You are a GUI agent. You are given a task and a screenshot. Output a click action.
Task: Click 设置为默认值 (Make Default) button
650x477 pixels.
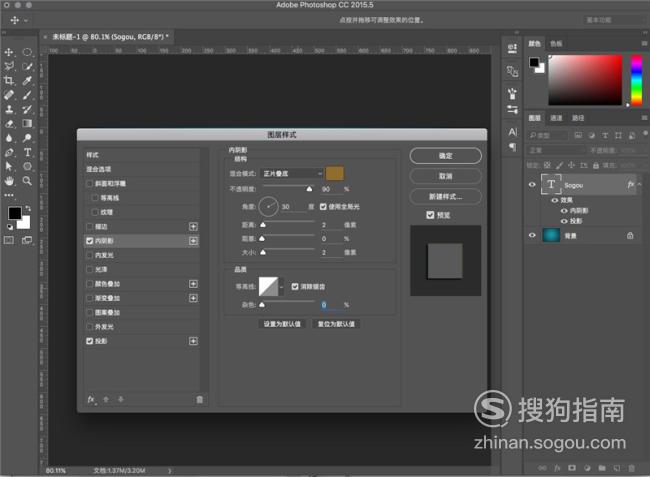[282, 324]
